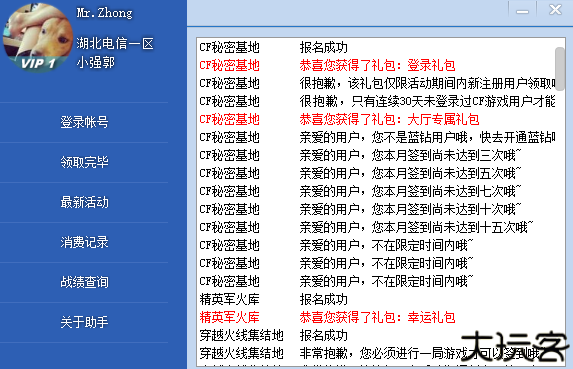The image size is (573, 369).
Task: Select the red 登录礼包 reward row
Action: click(x=376, y=65)
